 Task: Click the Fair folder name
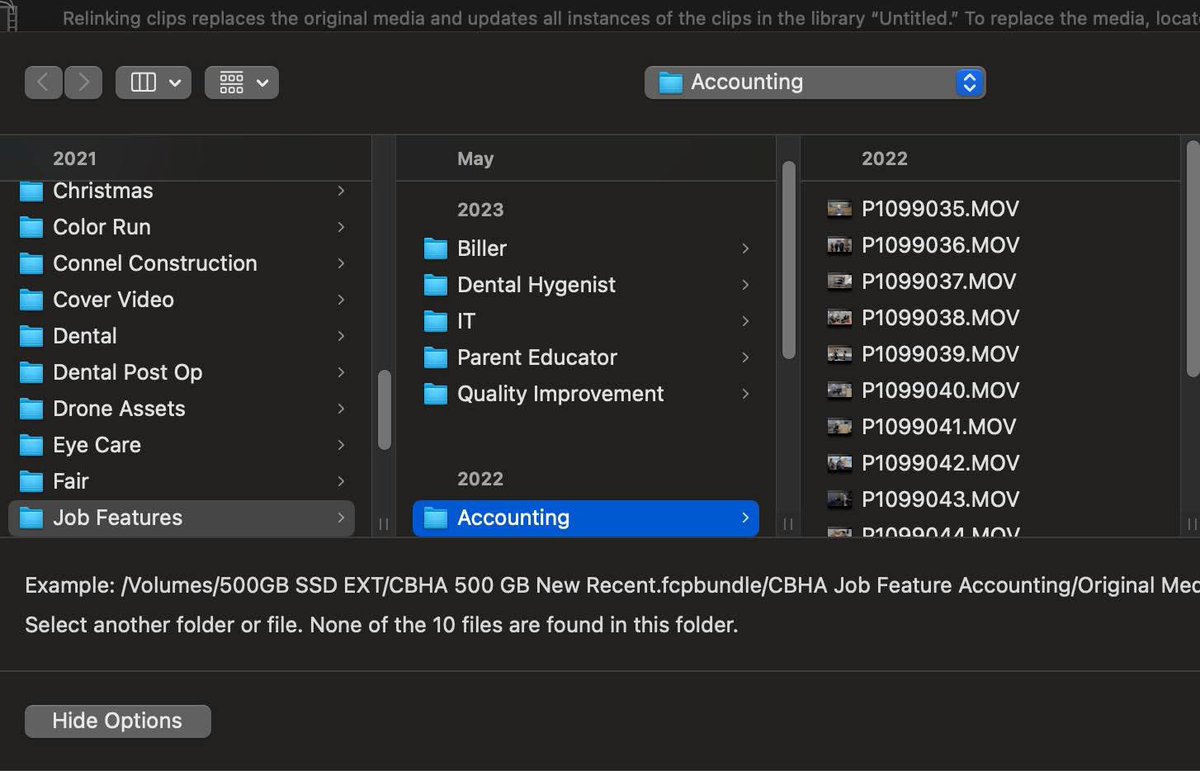71,481
